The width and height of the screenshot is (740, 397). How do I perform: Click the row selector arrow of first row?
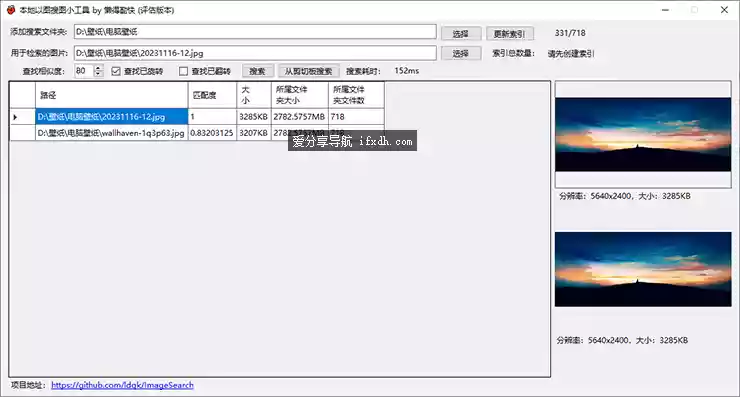pyautogui.click(x=22, y=117)
